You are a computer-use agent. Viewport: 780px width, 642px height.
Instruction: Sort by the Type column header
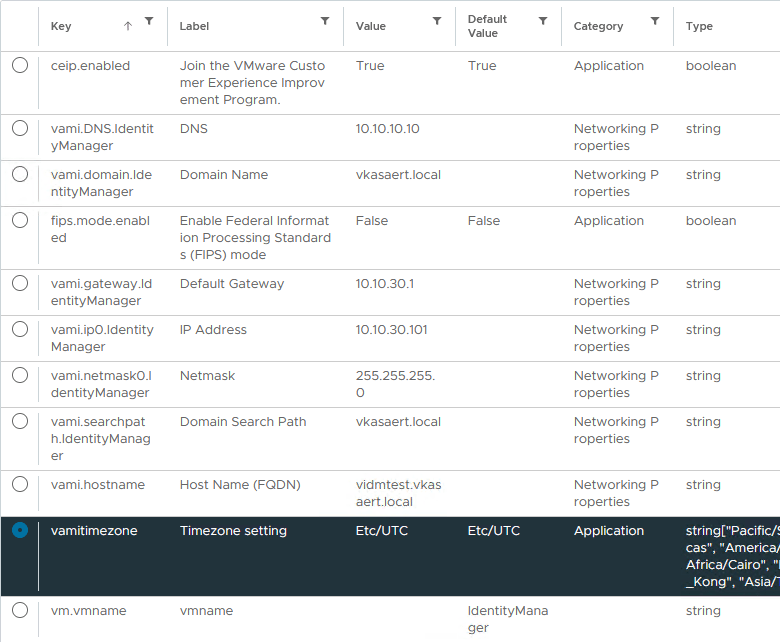point(699,26)
